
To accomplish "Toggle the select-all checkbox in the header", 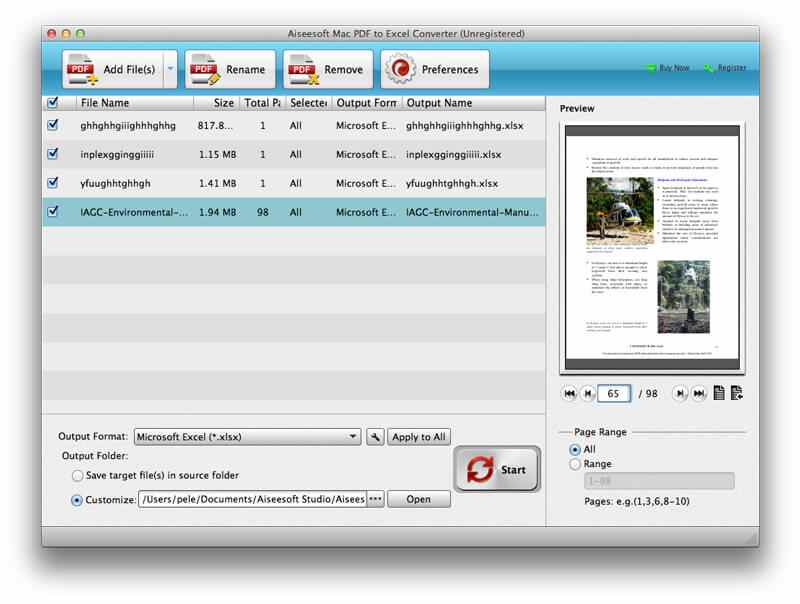I will click(52, 102).
